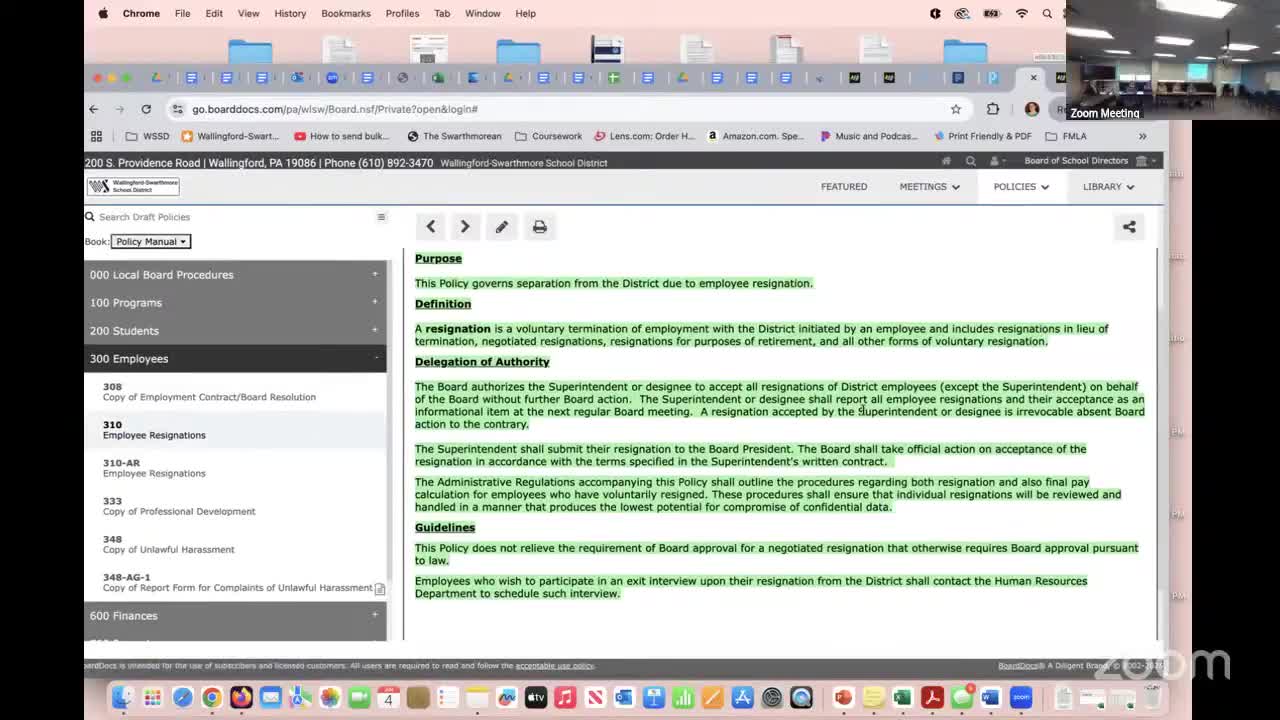Go to the next policy with right arrow
1280x720 pixels.
click(x=465, y=227)
